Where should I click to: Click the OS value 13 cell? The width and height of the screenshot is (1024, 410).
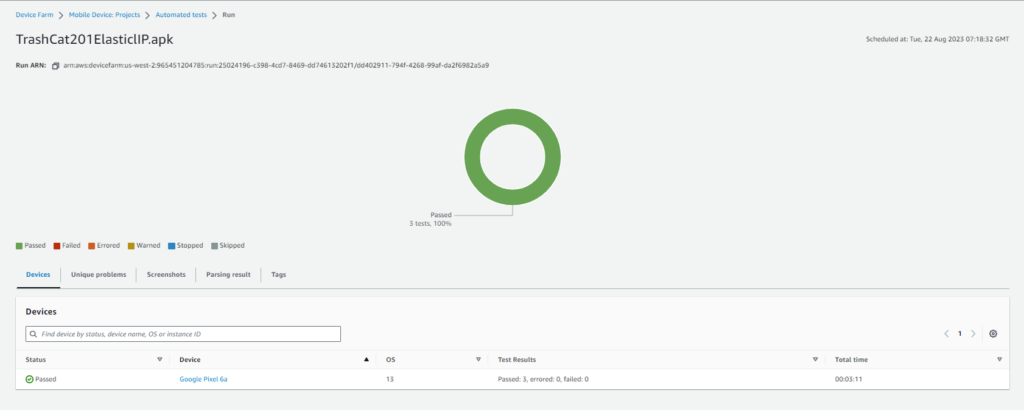pos(390,379)
